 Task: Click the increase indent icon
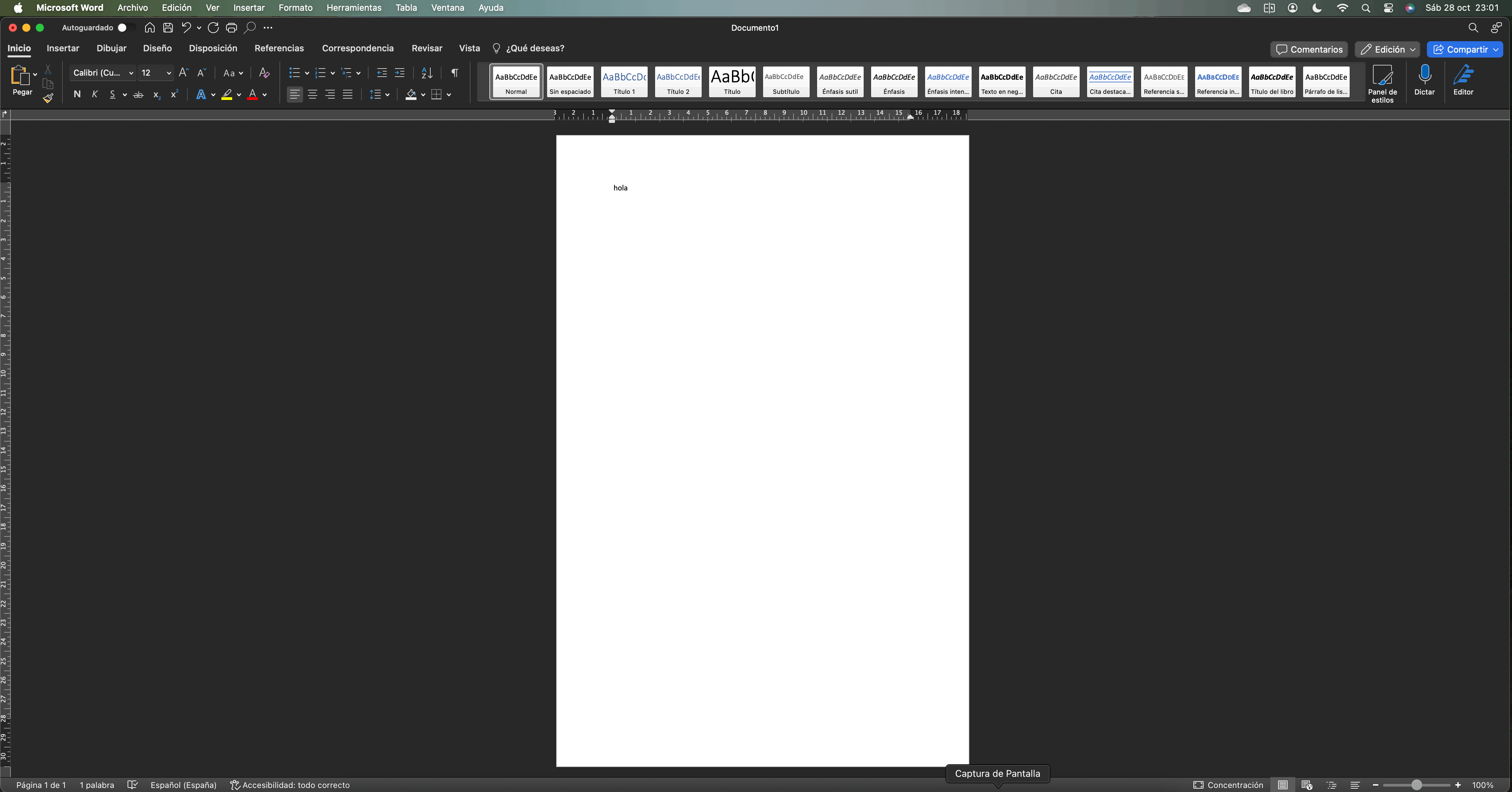pos(400,73)
